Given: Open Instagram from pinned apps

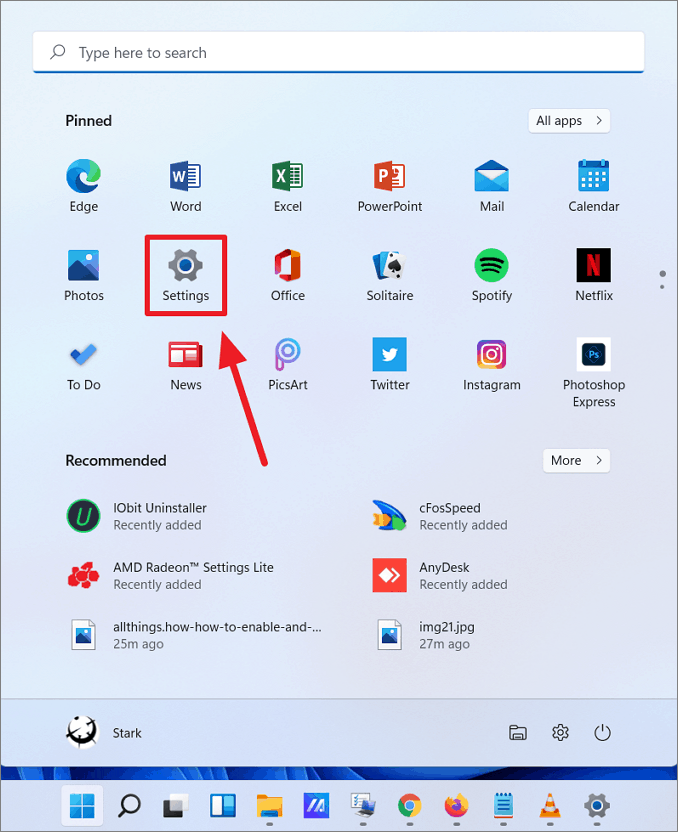Looking at the screenshot, I should pos(492,364).
